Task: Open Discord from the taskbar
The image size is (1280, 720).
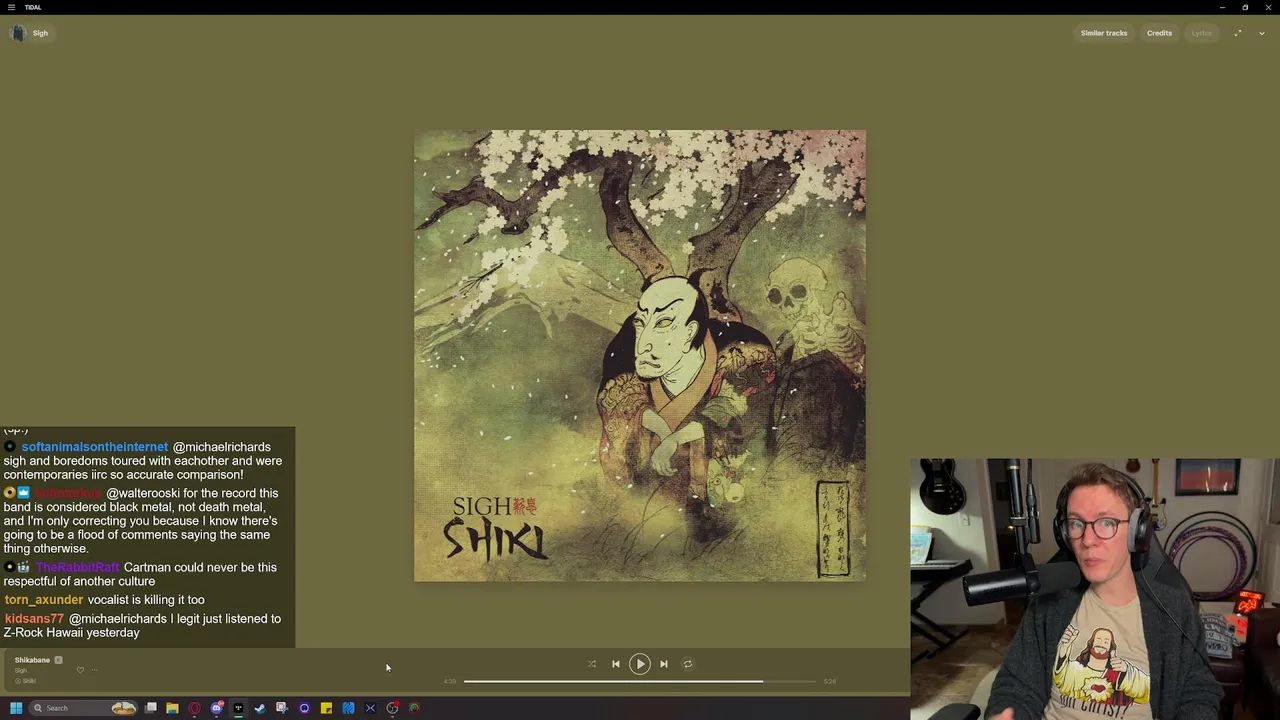Action: (216, 708)
